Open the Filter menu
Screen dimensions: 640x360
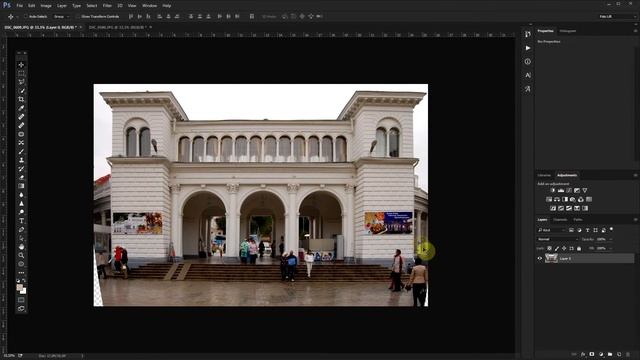pyautogui.click(x=107, y=6)
